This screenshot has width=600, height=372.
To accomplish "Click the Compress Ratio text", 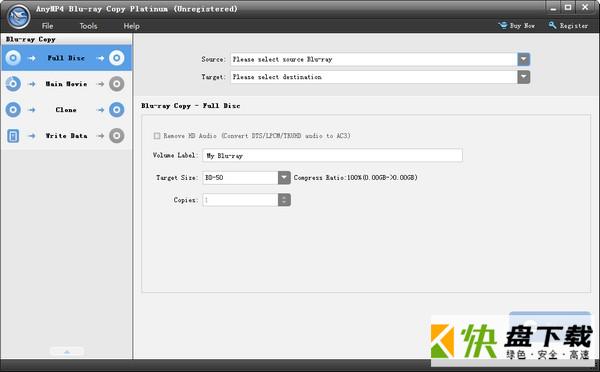I will click(x=355, y=178).
